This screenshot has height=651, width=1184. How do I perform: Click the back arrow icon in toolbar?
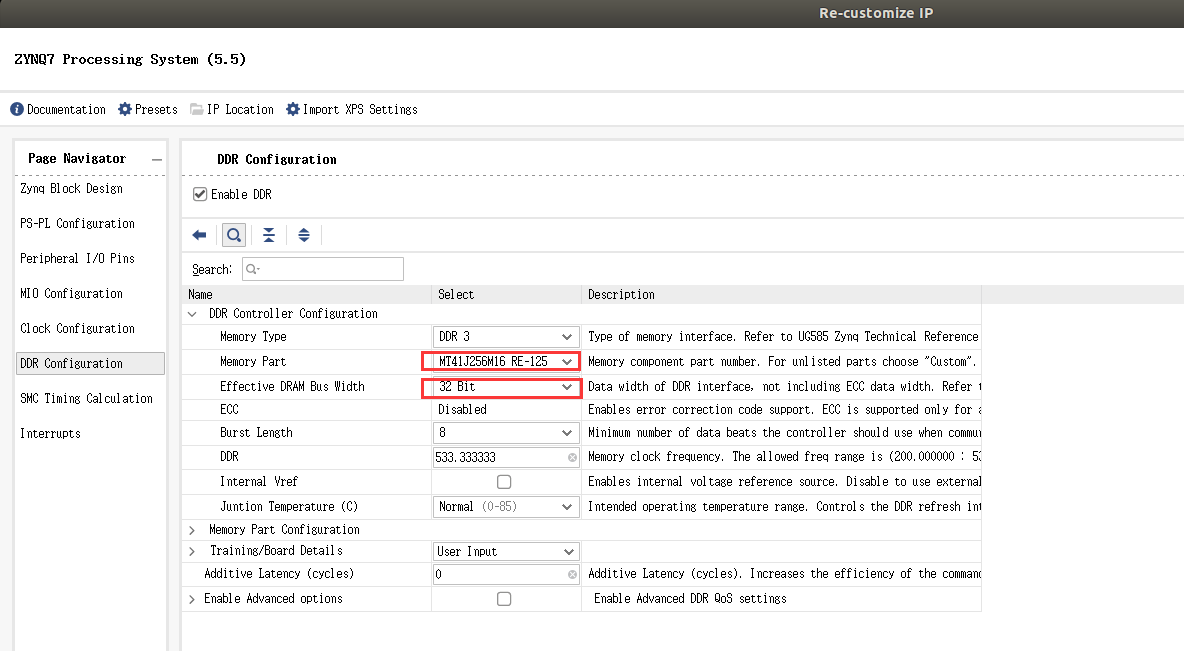point(199,235)
